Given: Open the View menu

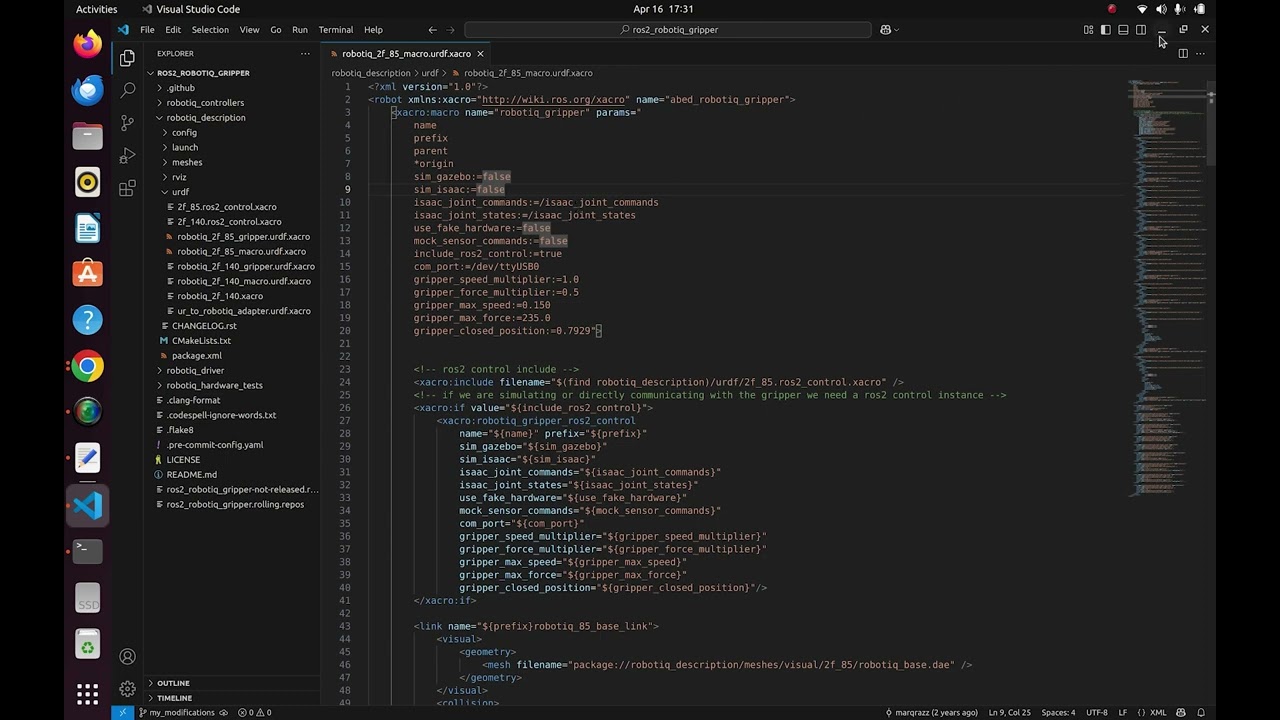Looking at the screenshot, I should tap(249, 30).
